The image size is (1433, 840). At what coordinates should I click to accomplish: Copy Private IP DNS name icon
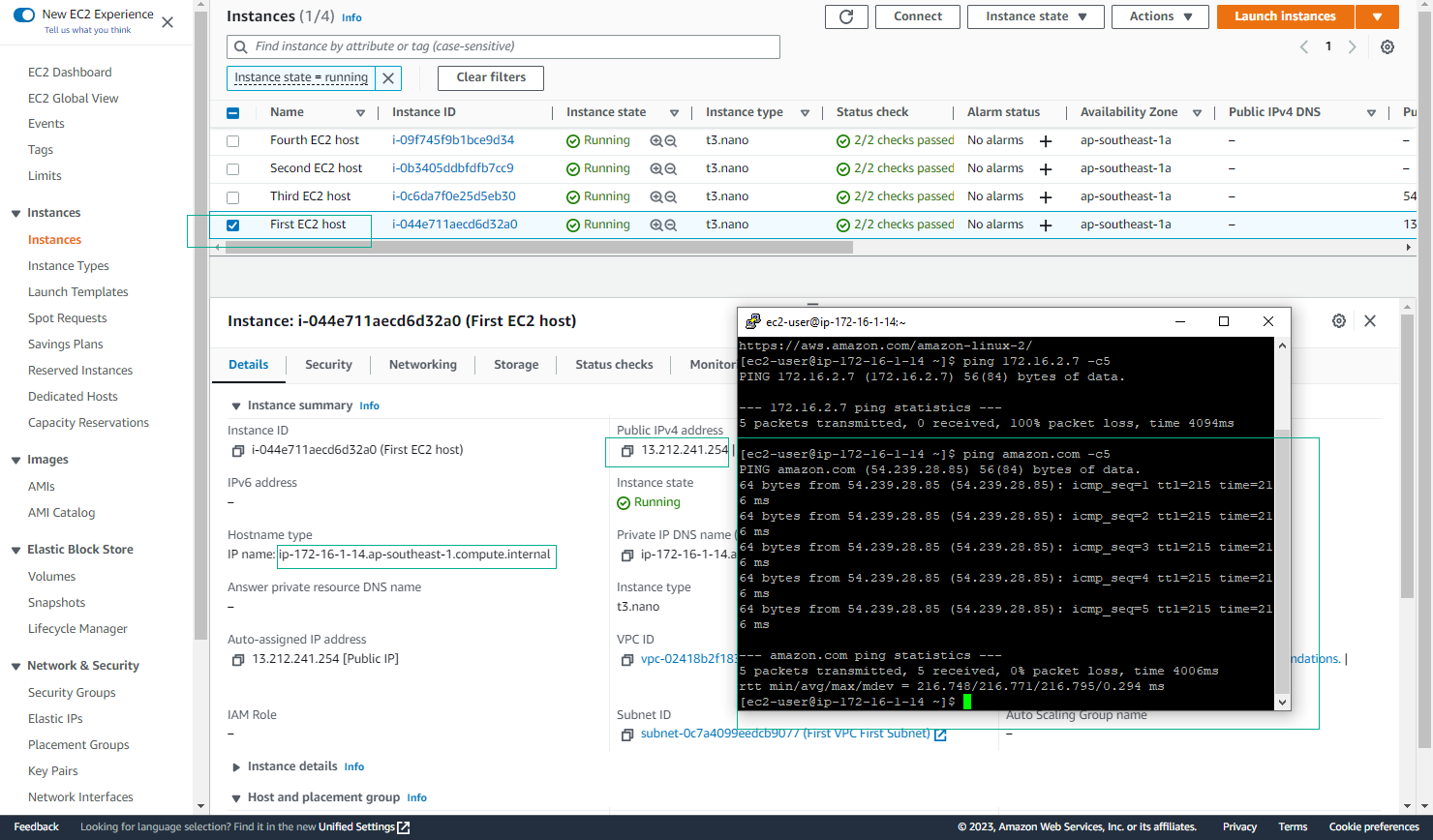tap(627, 555)
